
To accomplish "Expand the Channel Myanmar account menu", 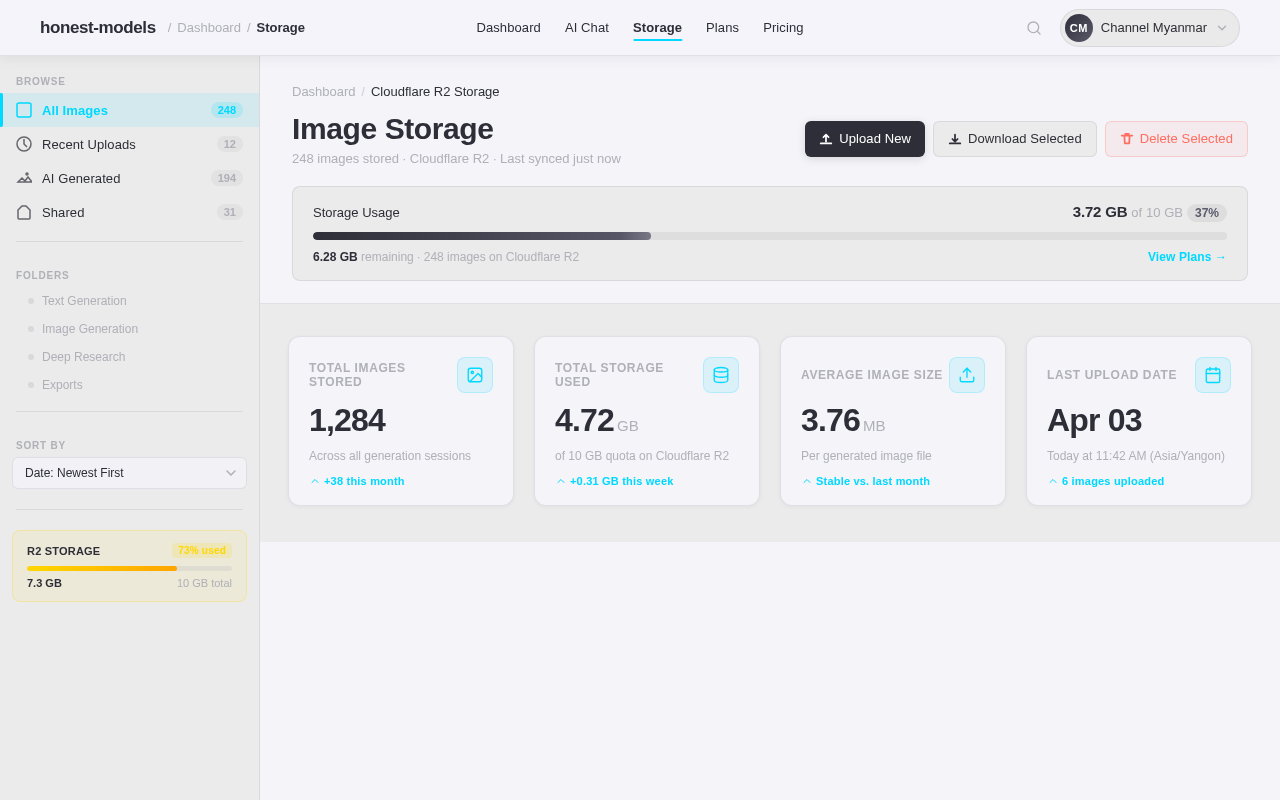I will point(1148,27).
